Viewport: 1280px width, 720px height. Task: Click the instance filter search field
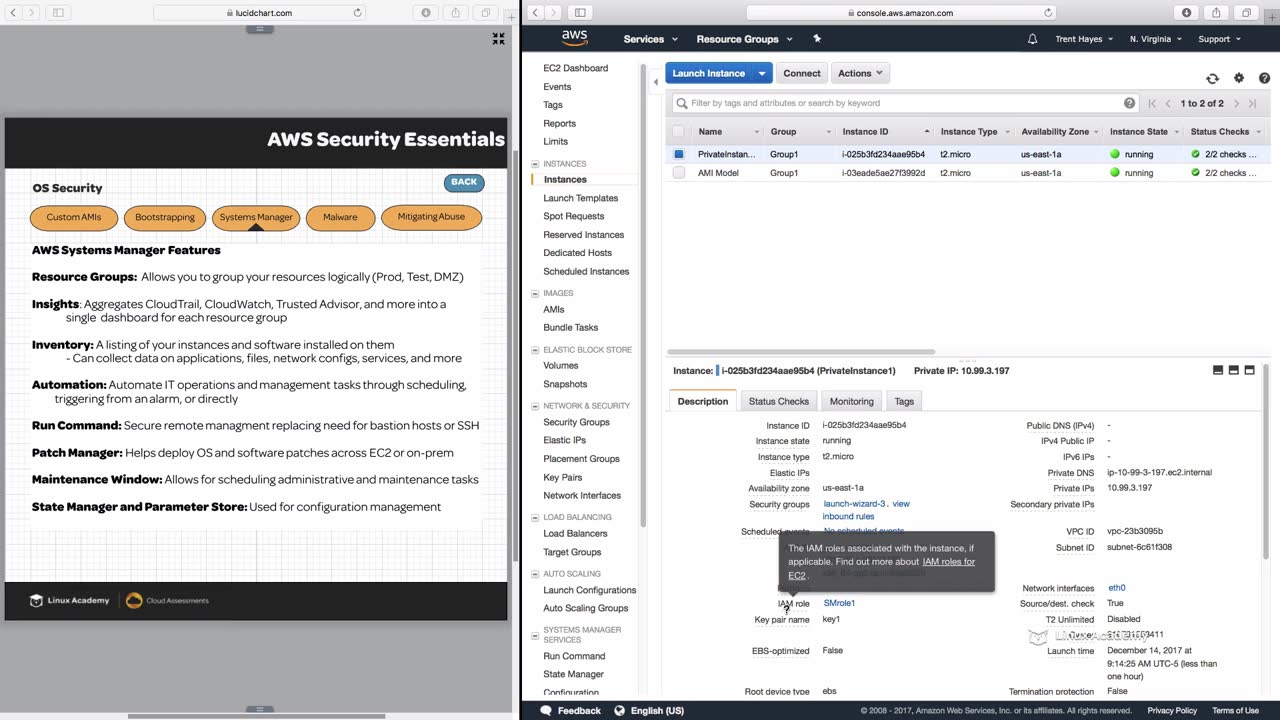point(905,103)
